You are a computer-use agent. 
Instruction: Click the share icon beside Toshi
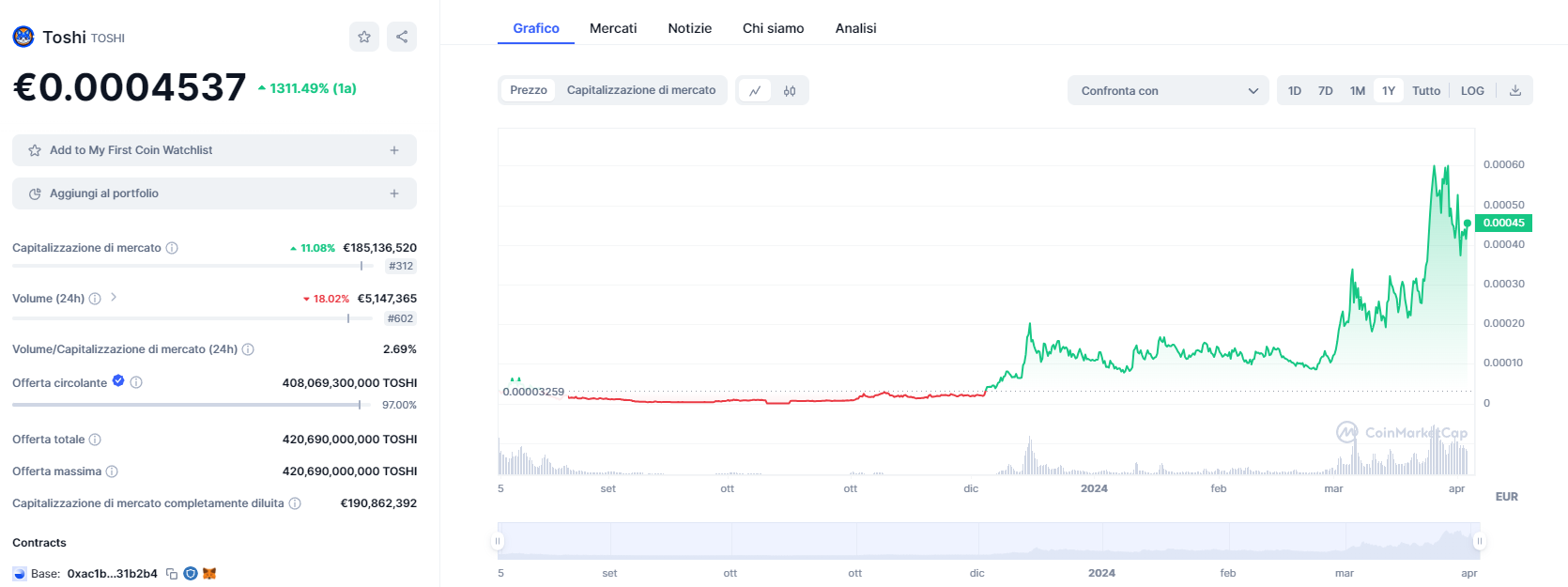[x=402, y=37]
